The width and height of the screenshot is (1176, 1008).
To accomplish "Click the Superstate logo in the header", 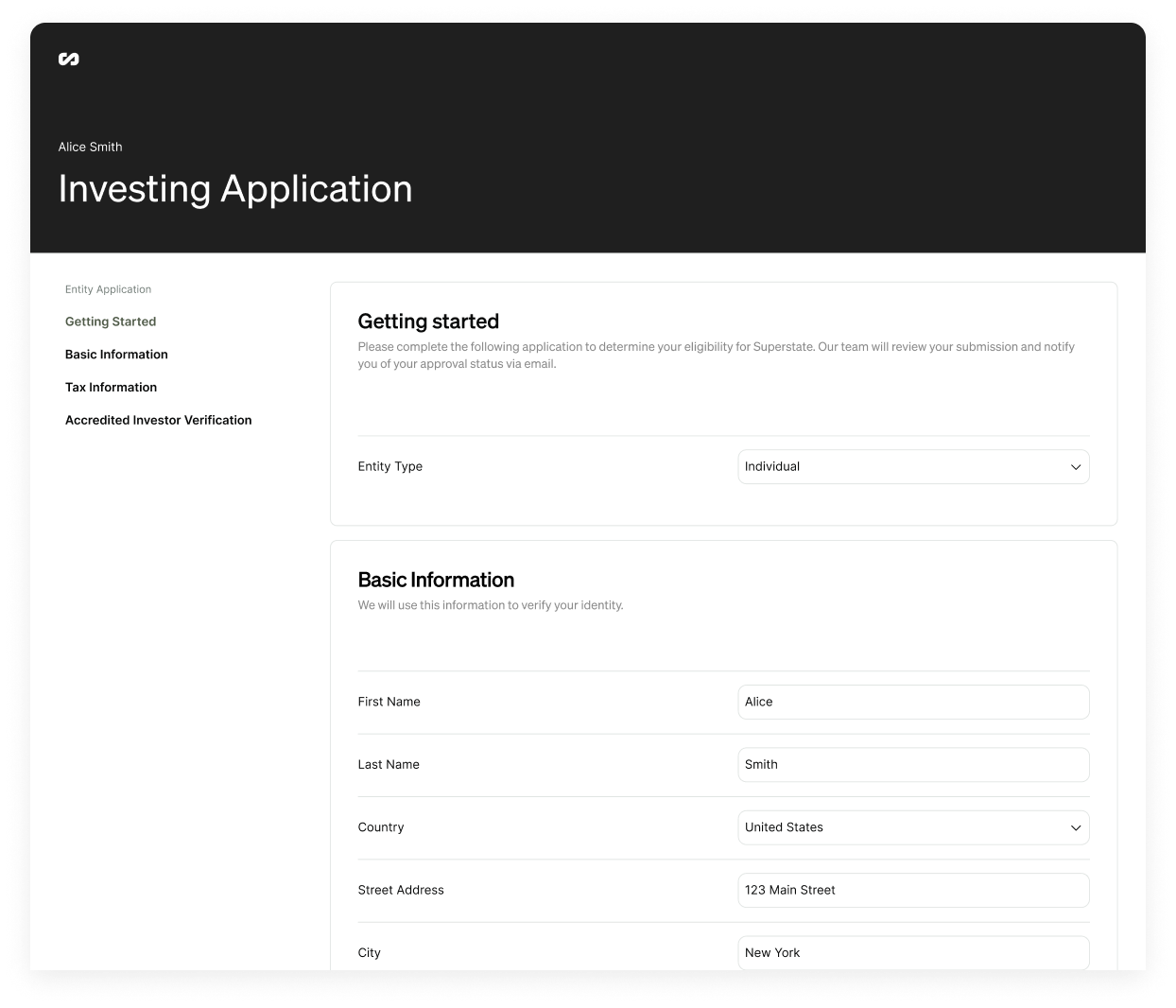I will 69,60.
